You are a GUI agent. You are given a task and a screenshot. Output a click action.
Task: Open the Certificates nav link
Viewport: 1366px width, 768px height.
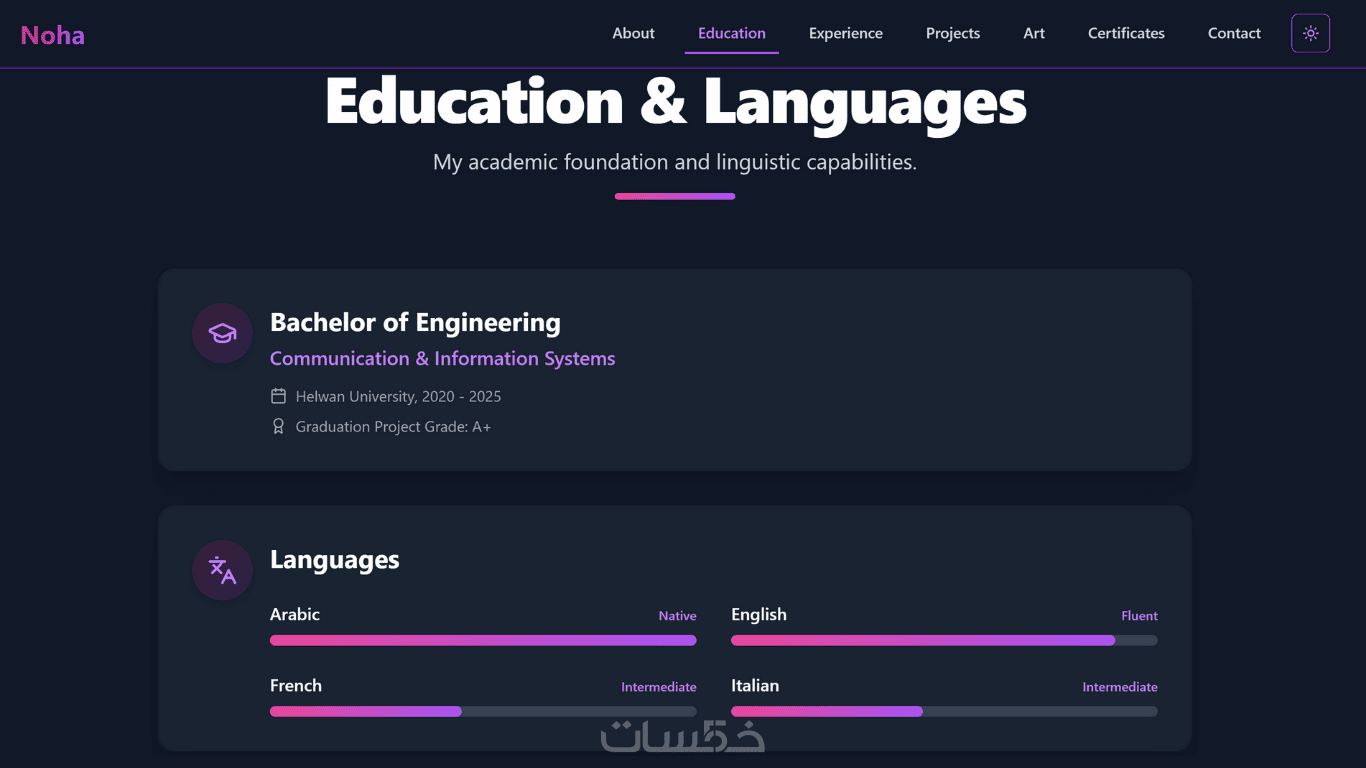click(1126, 33)
